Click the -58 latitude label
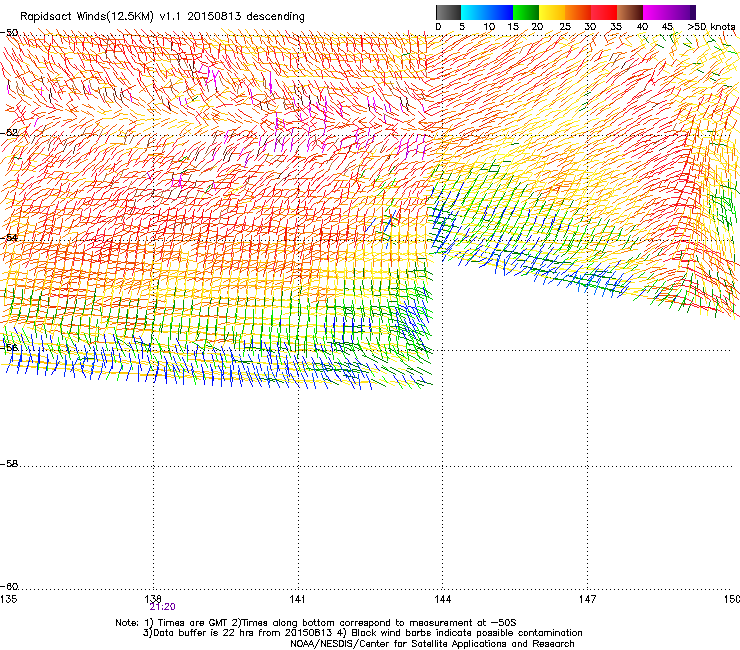 (x=9, y=464)
